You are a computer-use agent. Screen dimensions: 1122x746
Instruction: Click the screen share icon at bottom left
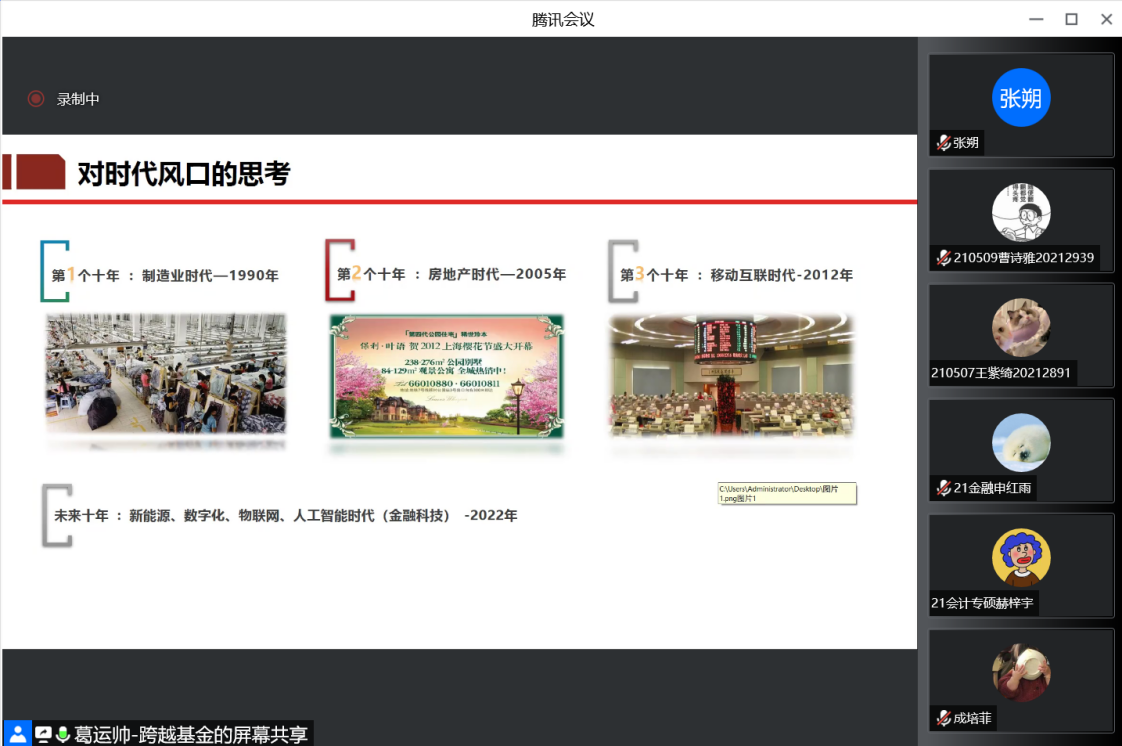tap(43, 734)
